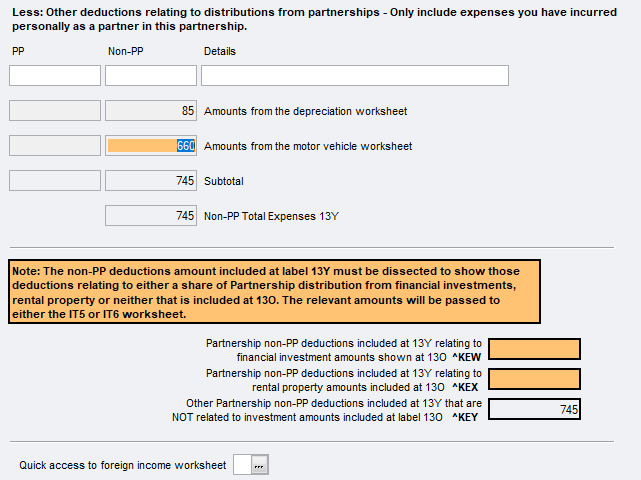Screen dimensions: 641x480
Task: Click Non-PP depreciation amount showing 85
Action: coord(151,111)
